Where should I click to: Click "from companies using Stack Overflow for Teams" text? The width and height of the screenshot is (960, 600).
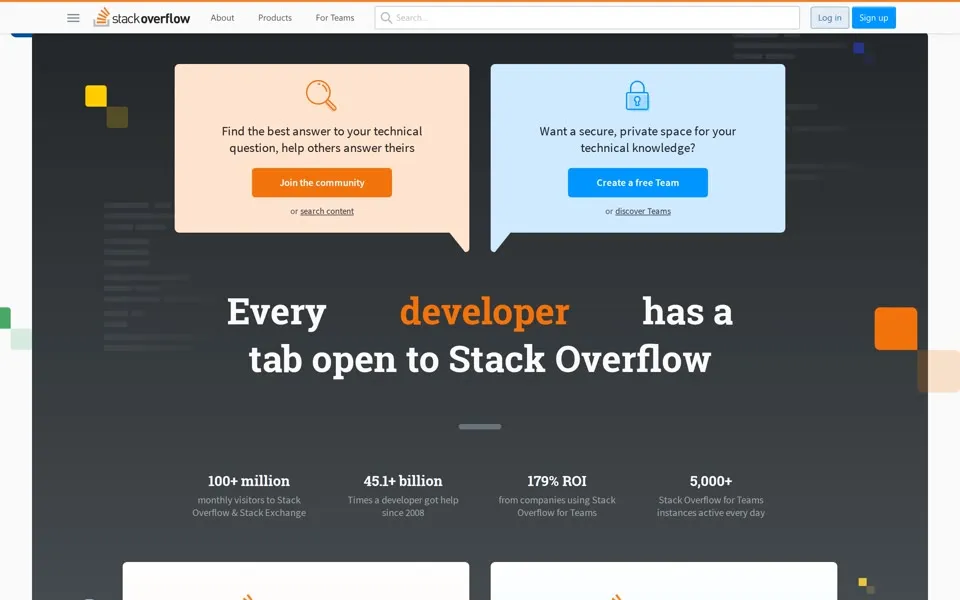557,506
